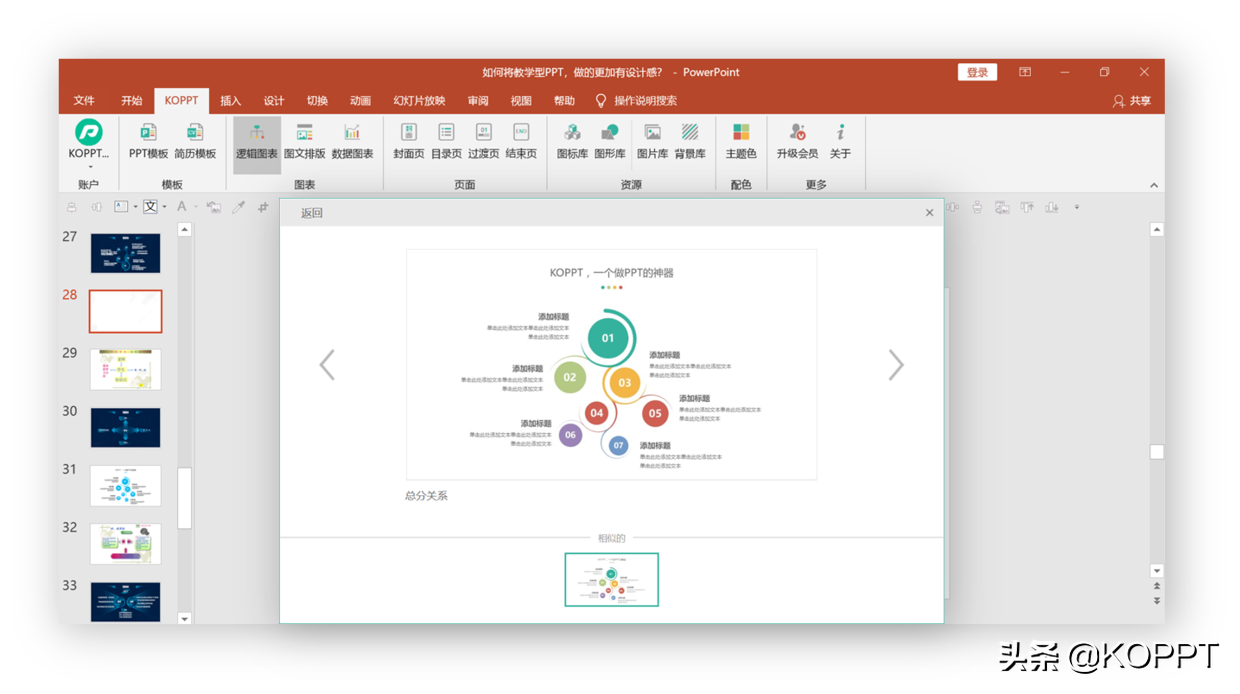Open 图形库 shape library
1240x694 pixels.
pyautogui.click(x=610, y=140)
